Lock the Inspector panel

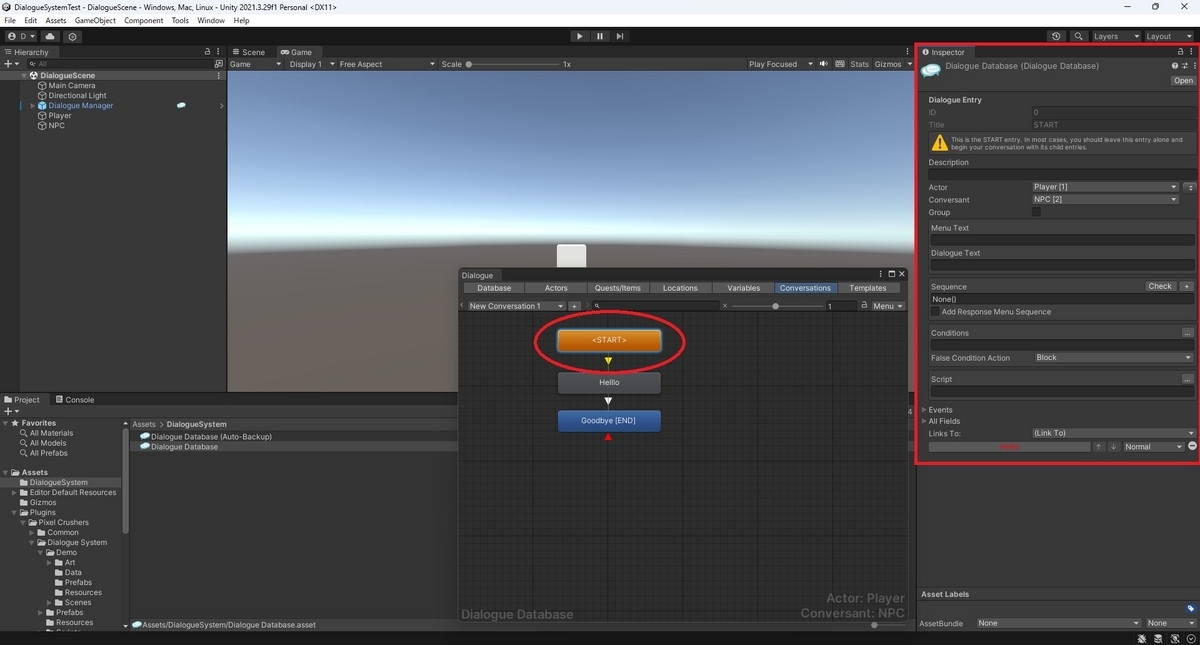1180,52
